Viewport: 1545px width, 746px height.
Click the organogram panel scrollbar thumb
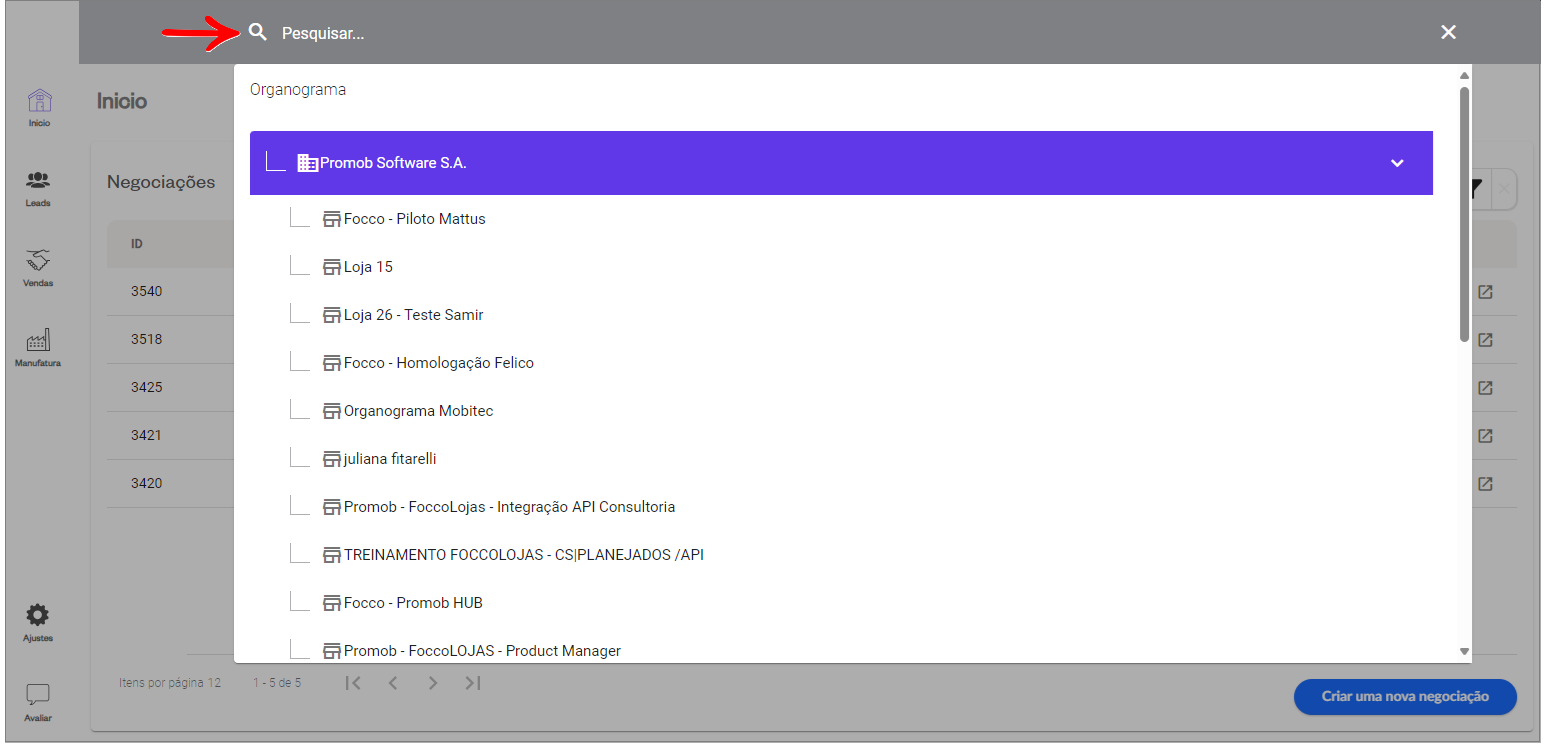coord(1464,214)
